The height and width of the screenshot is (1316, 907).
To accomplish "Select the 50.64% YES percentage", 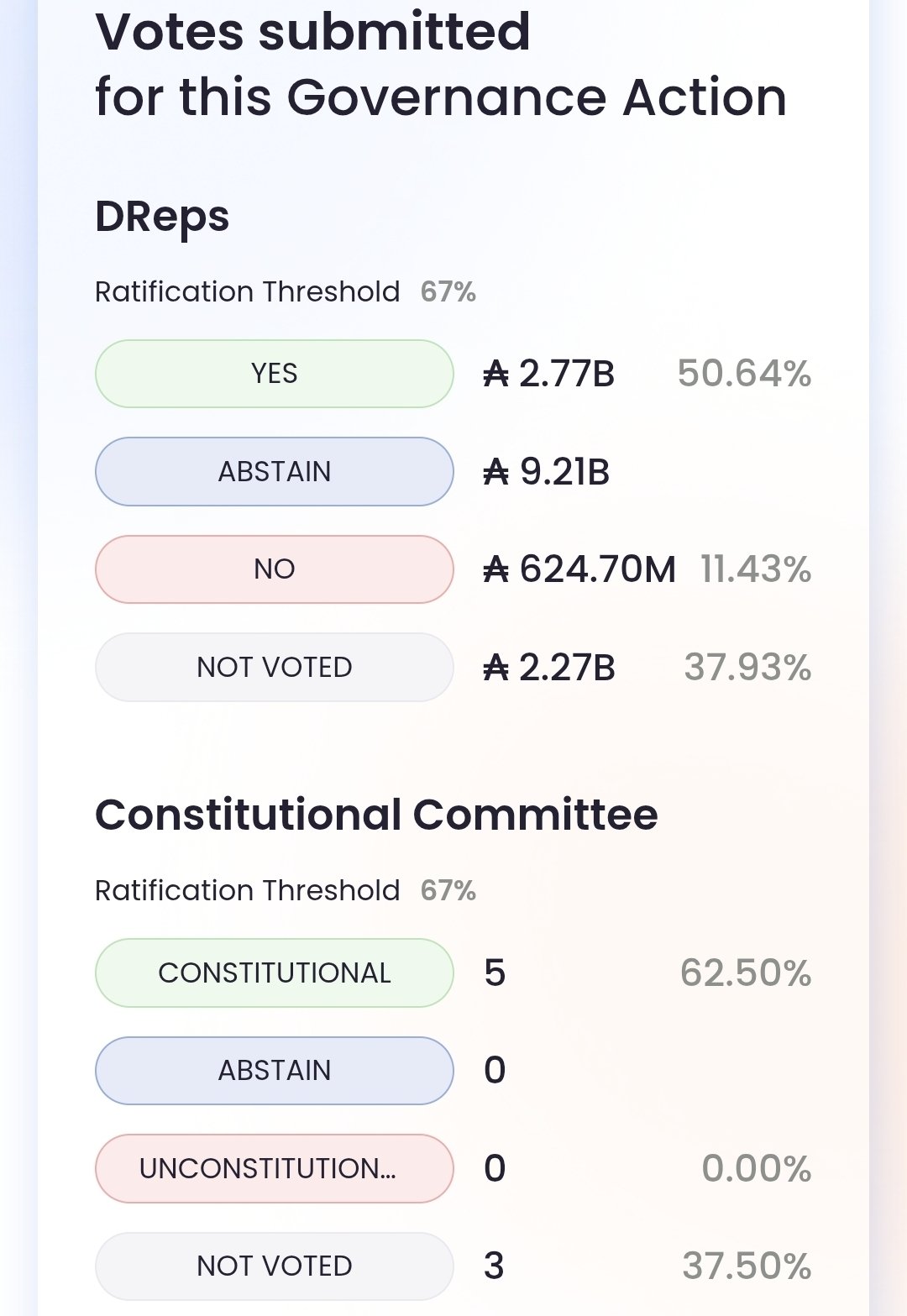I will coord(744,374).
